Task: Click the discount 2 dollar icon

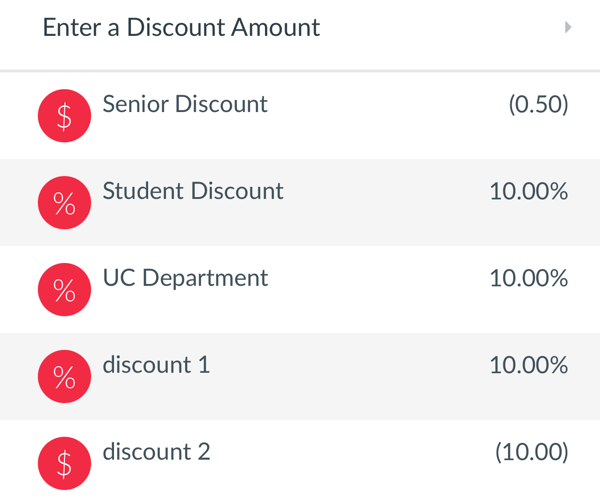Action: (x=64, y=463)
